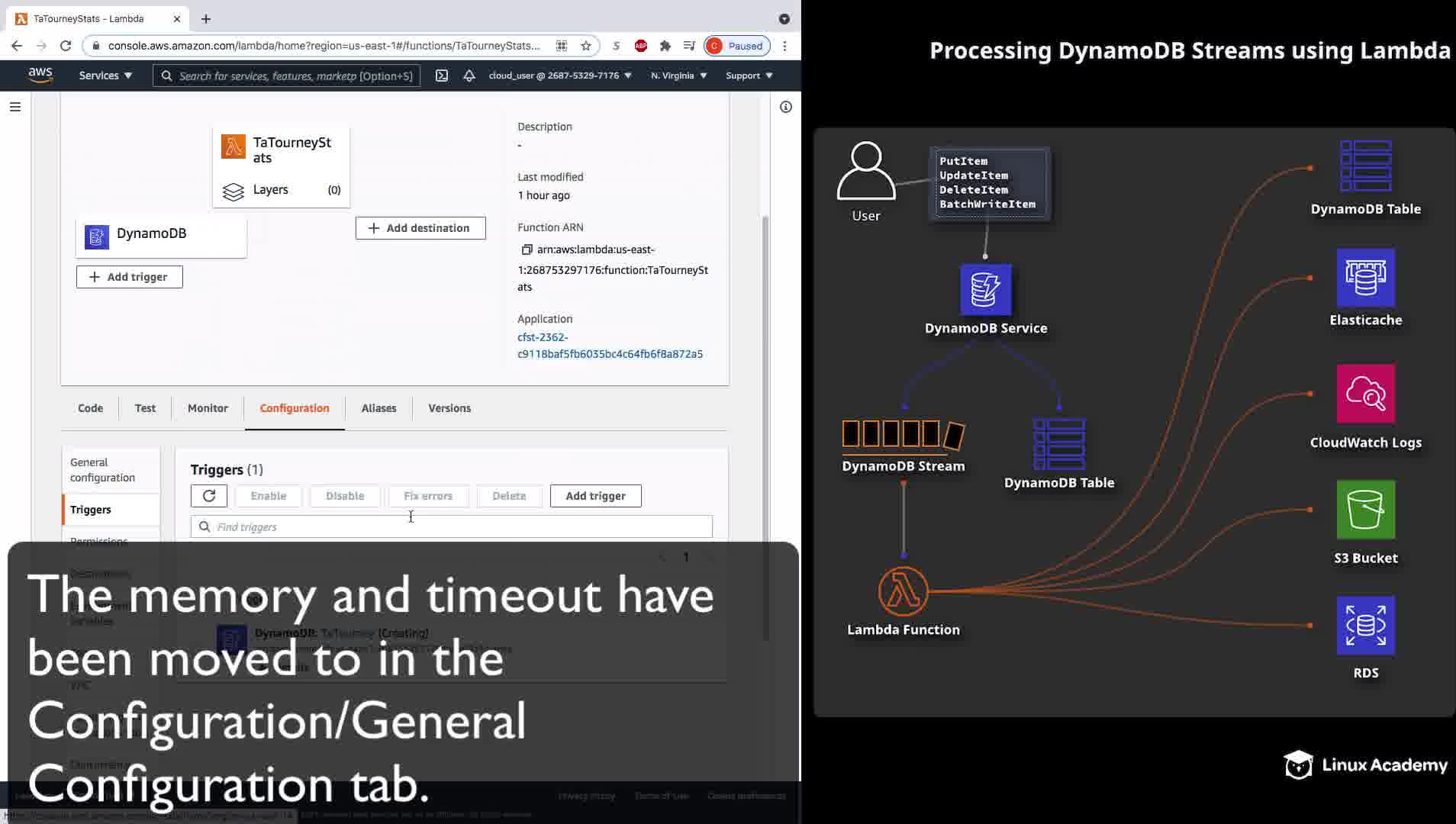
Task: Click the User figure in diagram
Action: (x=866, y=171)
